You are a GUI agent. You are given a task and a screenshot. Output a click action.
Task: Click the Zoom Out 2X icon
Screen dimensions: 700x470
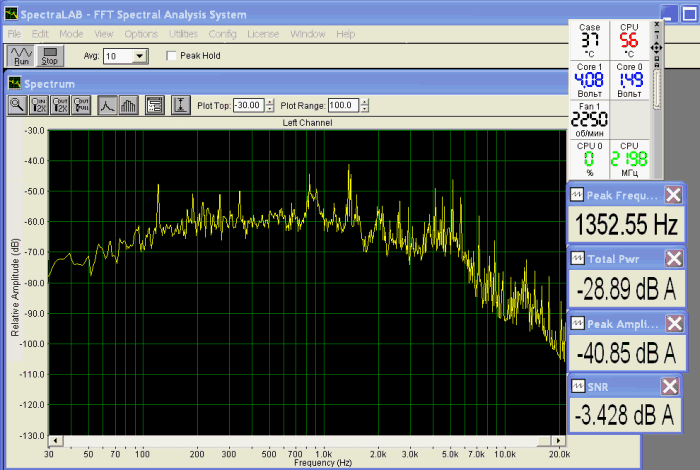pos(62,104)
